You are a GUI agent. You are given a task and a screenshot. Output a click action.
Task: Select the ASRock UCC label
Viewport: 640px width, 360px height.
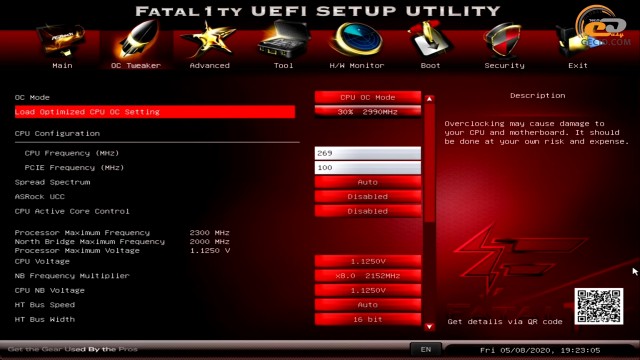tap(40, 197)
